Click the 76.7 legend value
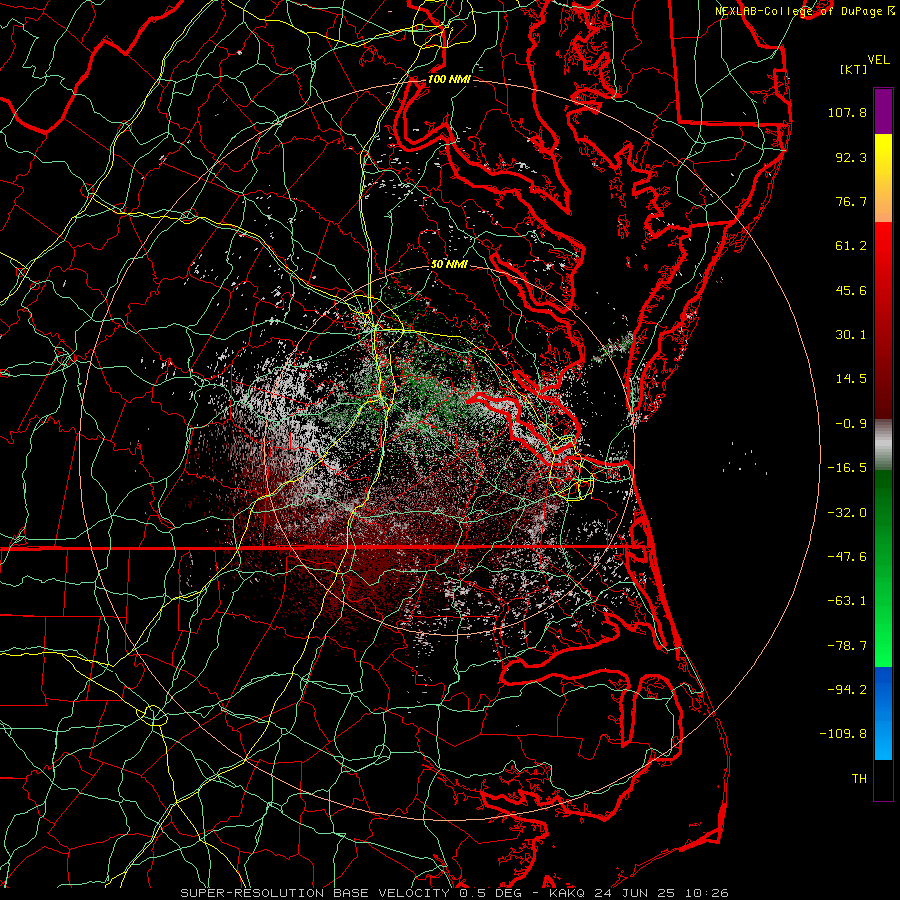This screenshot has width=900, height=900. click(851, 201)
